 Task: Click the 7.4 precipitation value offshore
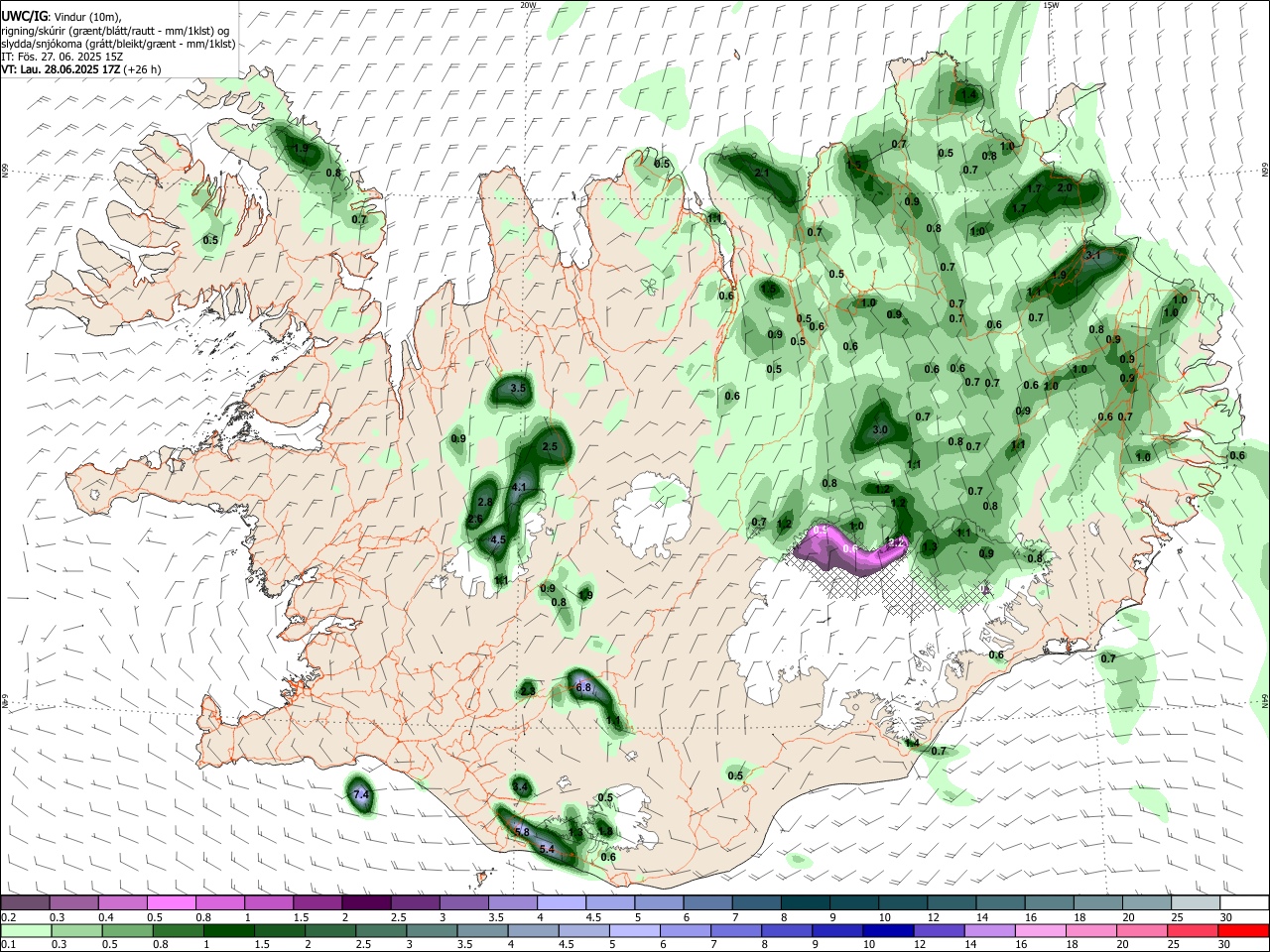point(361,795)
